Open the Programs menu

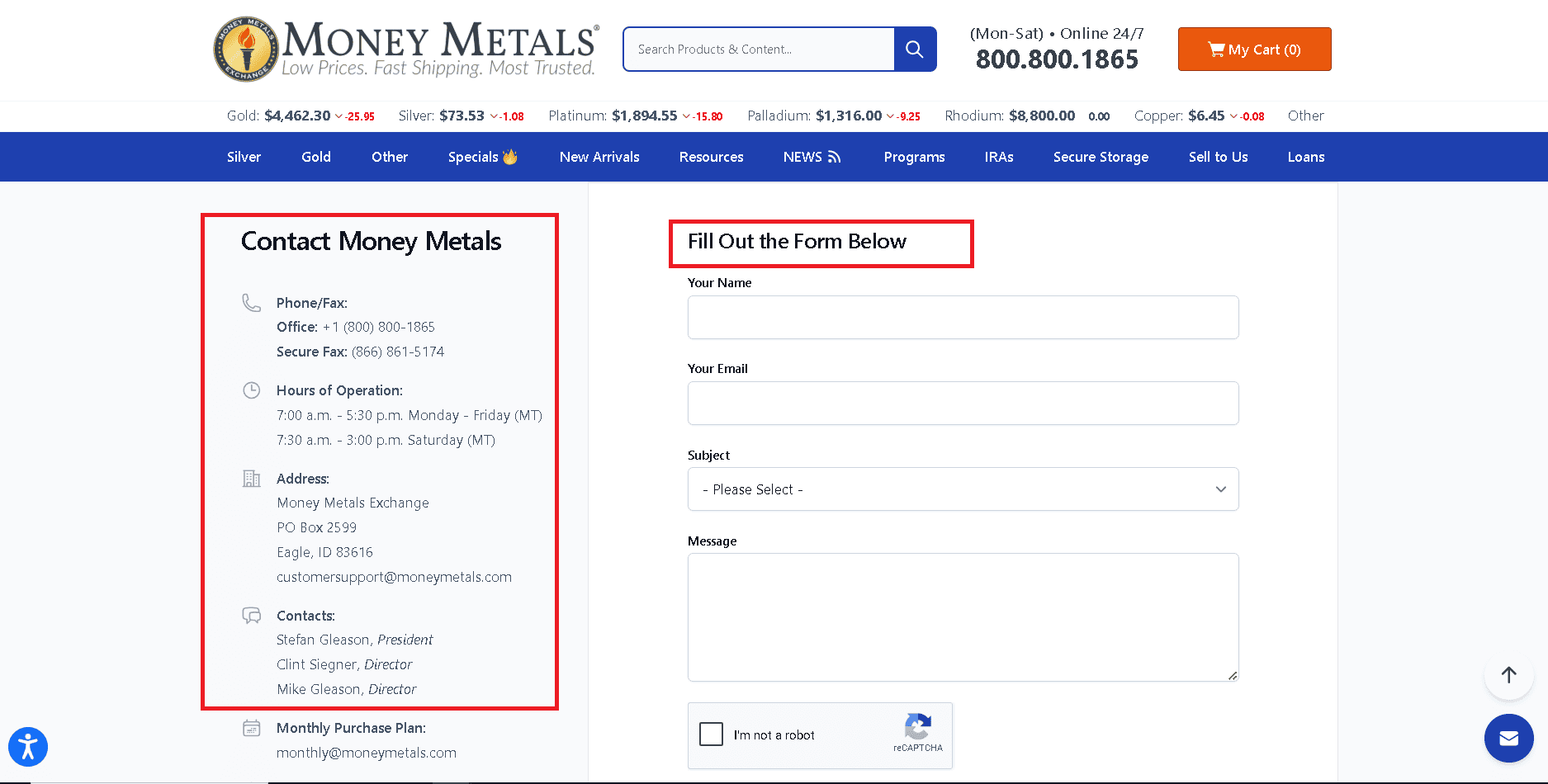[x=914, y=157]
